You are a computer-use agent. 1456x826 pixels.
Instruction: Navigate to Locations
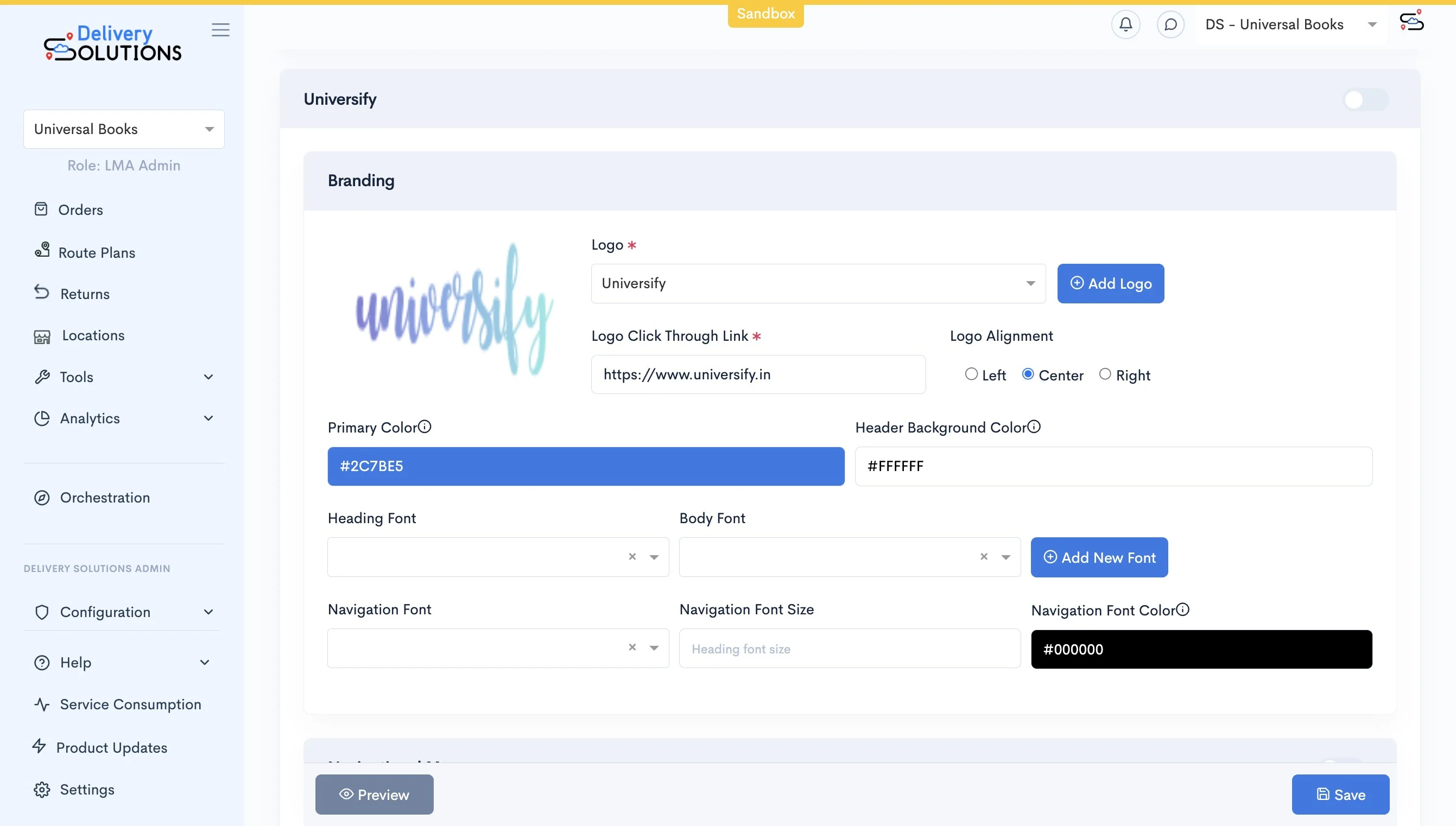(93, 335)
